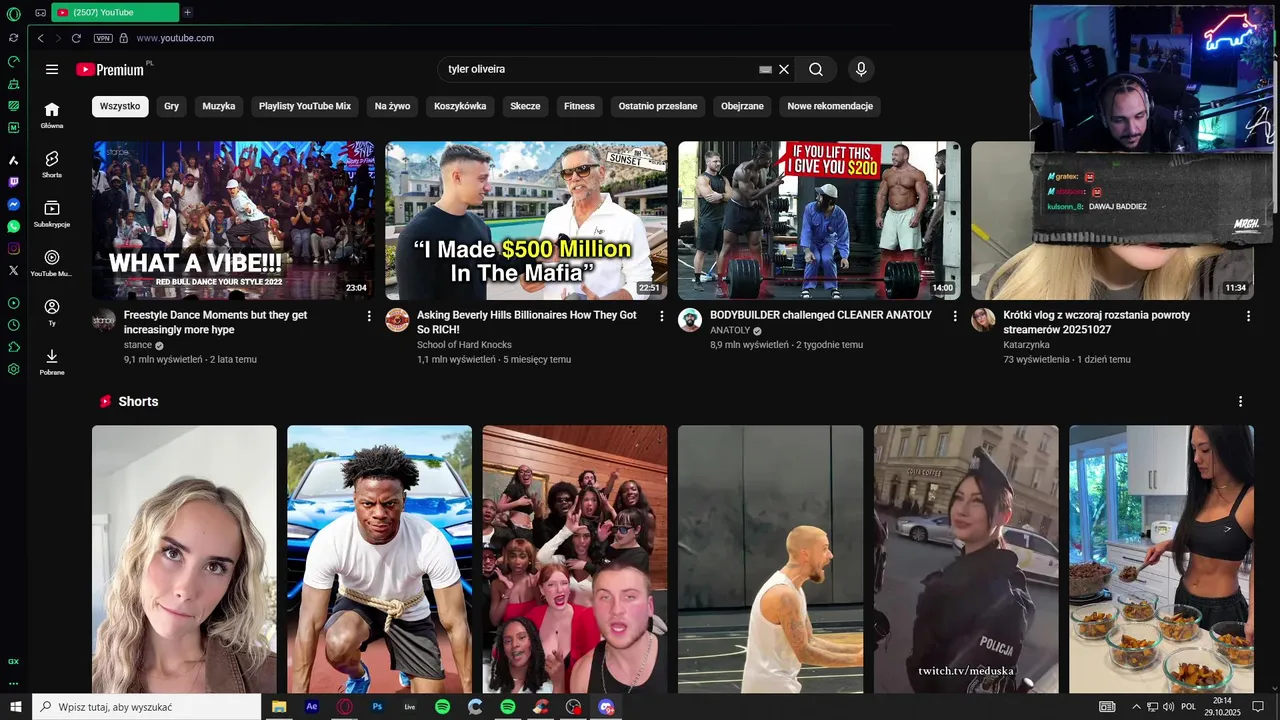Clear the search query with X
Screen dimensions: 1280x720
[784, 69]
